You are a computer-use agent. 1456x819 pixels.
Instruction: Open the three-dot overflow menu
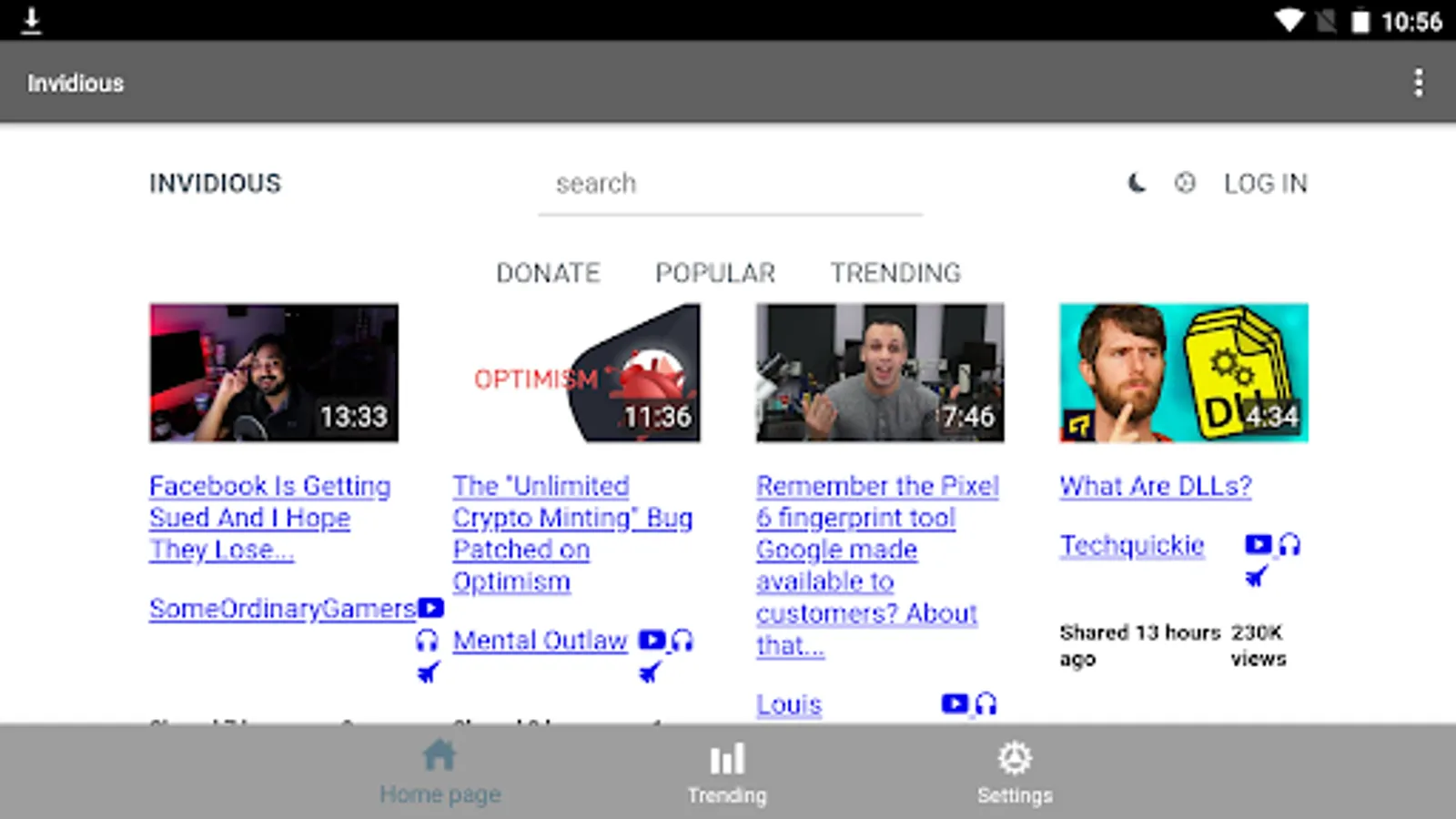1418,83
